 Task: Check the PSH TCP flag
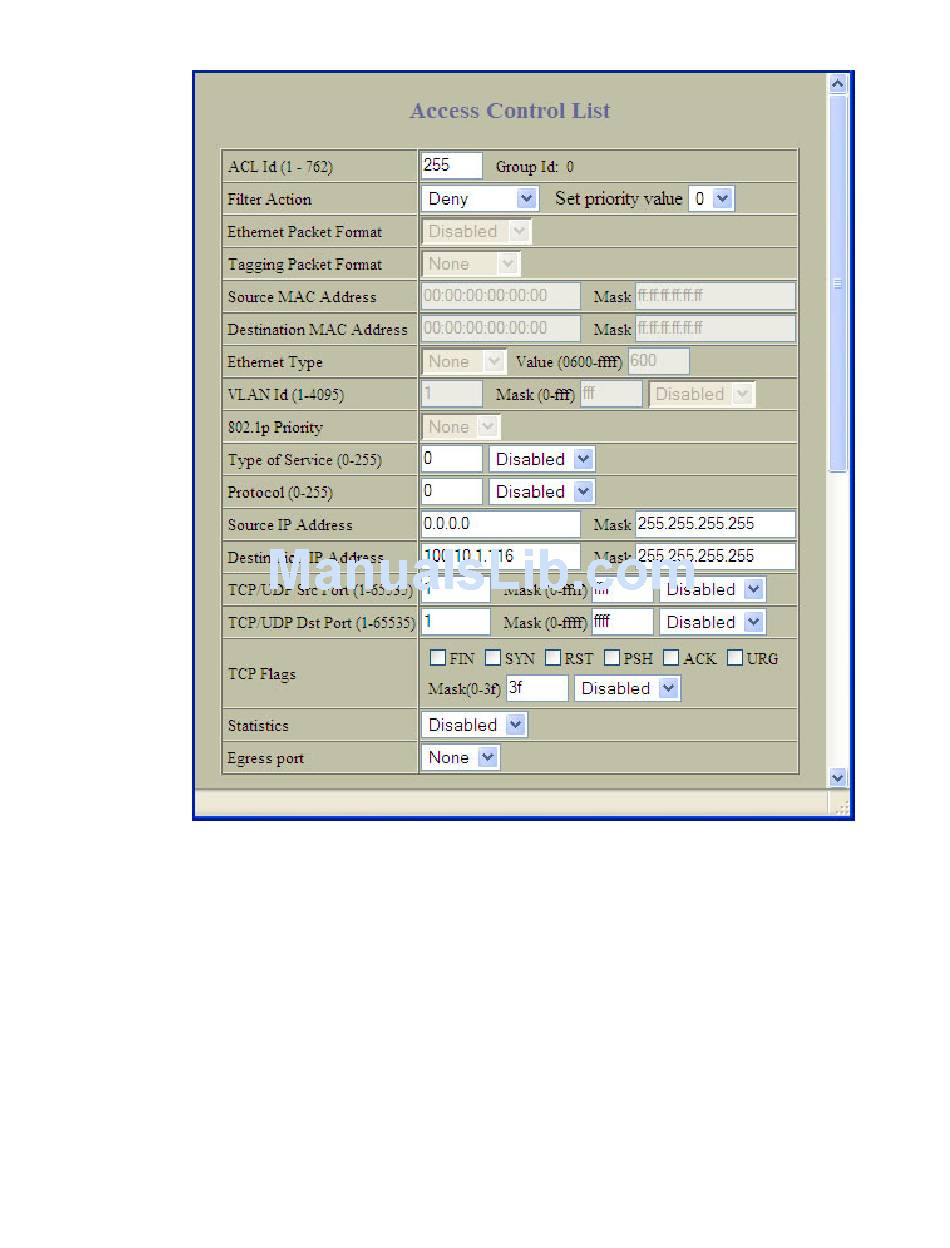[612, 658]
